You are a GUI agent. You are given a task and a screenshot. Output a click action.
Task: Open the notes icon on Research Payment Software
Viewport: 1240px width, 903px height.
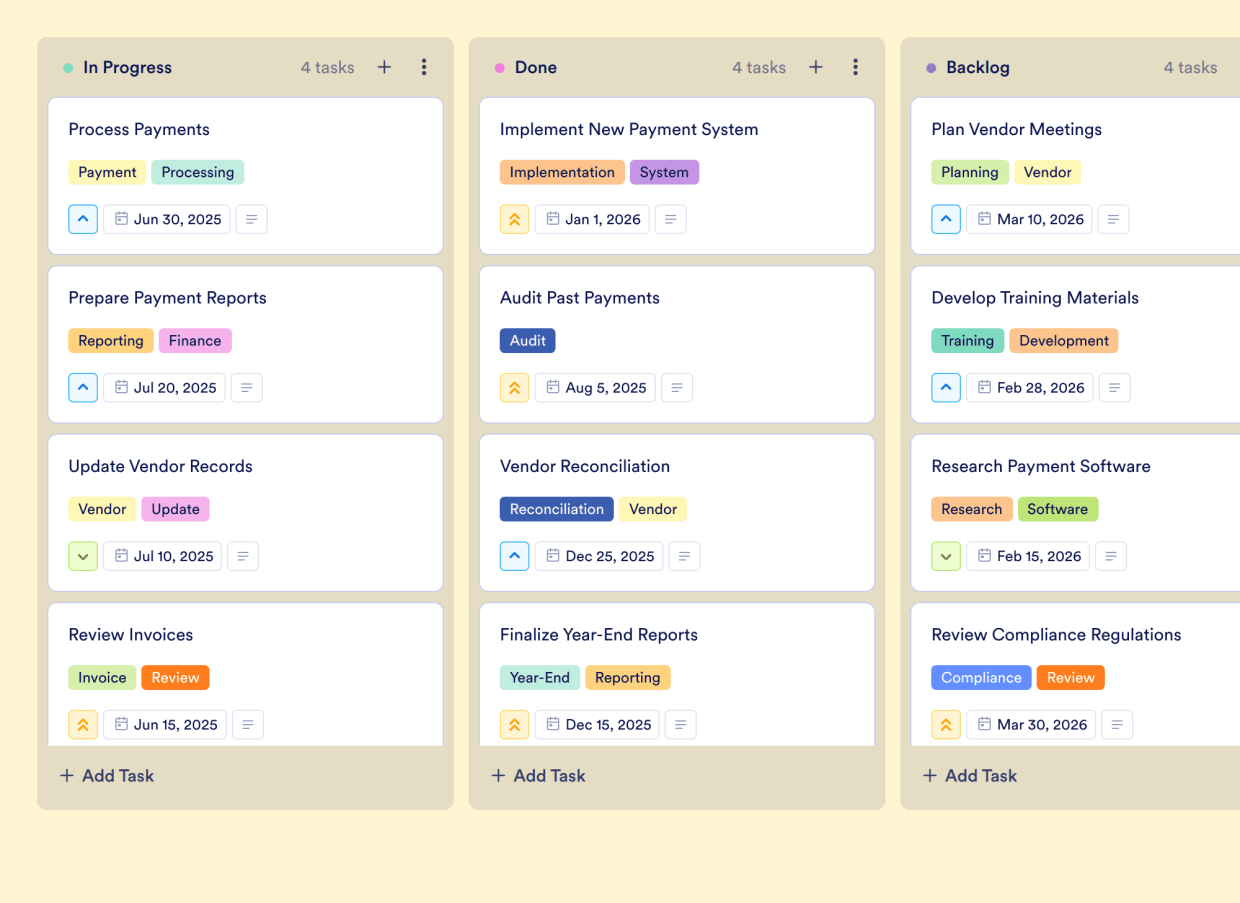1111,556
